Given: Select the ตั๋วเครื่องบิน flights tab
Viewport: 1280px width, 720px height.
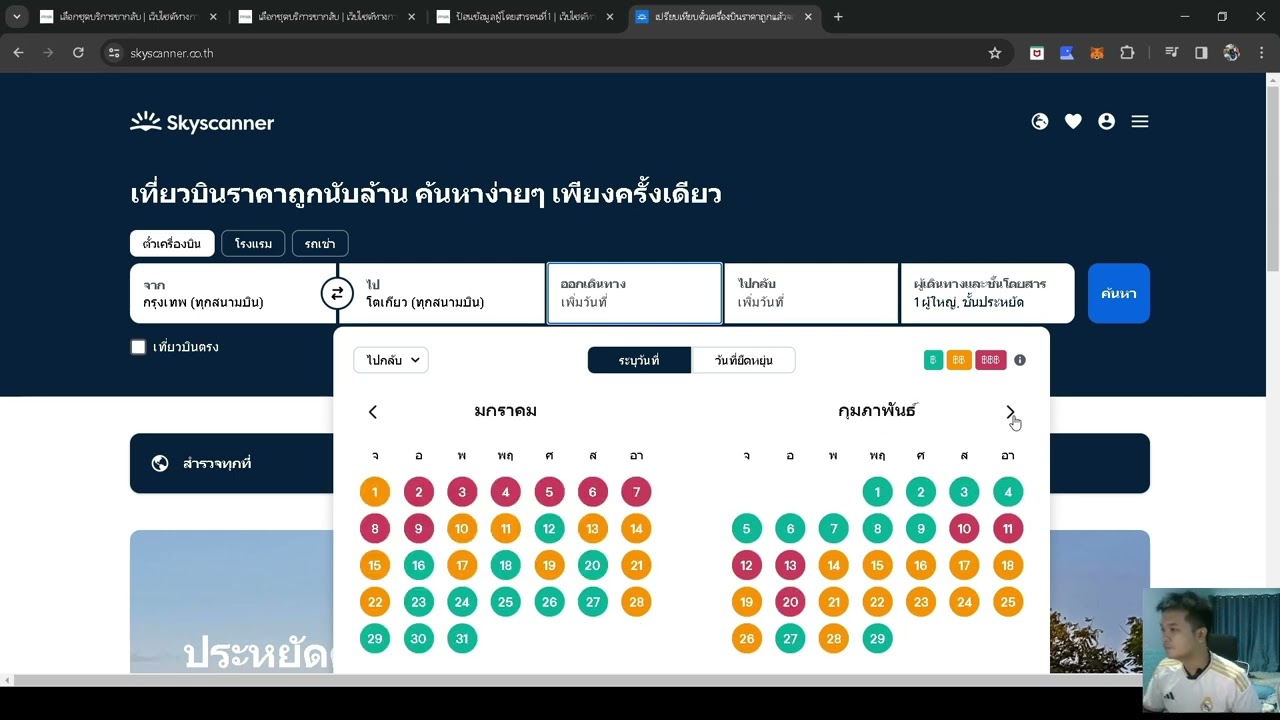Looking at the screenshot, I should click(172, 243).
